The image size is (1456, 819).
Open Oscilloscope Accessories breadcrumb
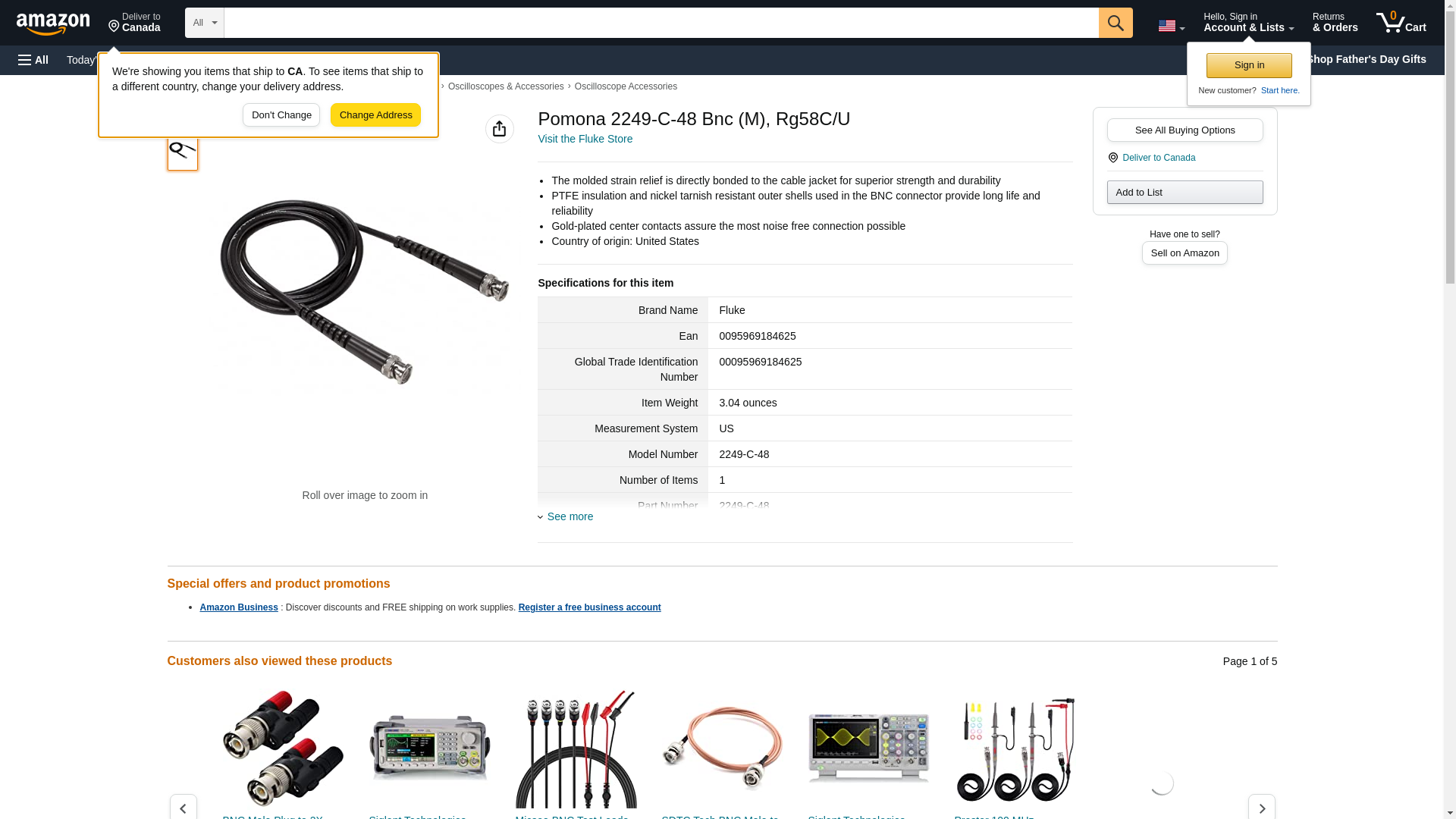click(626, 86)
